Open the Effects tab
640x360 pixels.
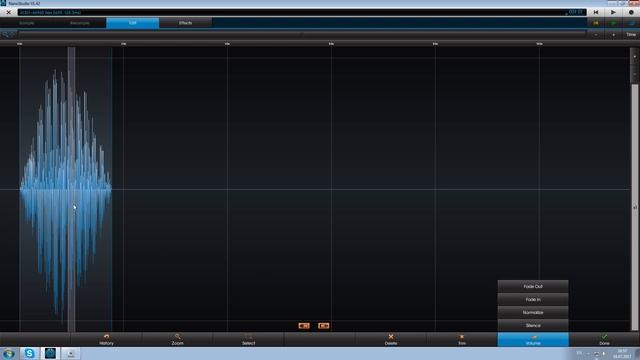click(x=185, y=23)
